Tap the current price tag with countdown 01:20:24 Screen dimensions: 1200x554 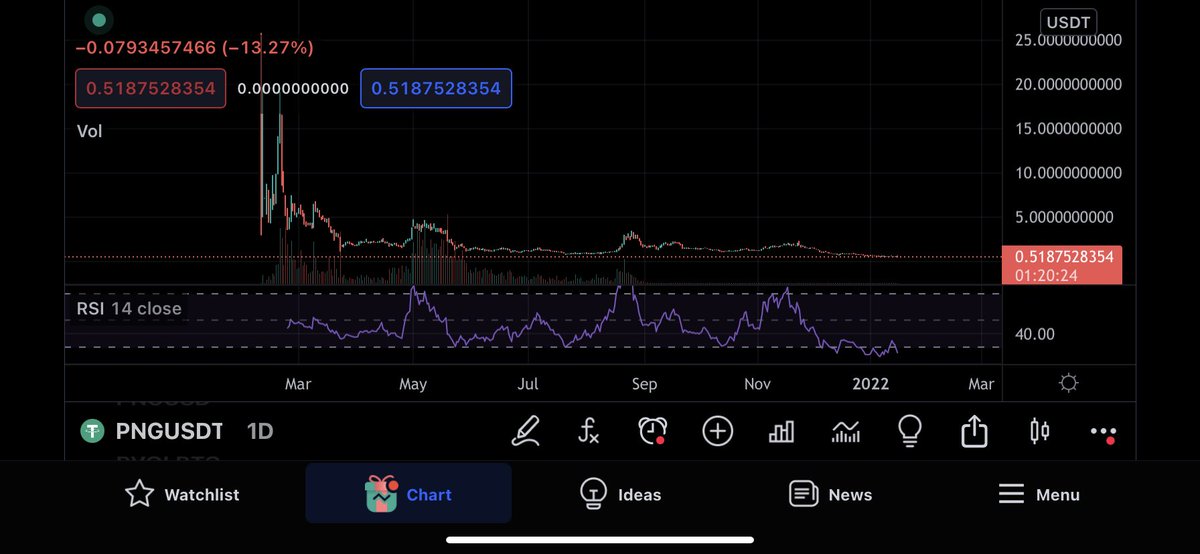1062,265
